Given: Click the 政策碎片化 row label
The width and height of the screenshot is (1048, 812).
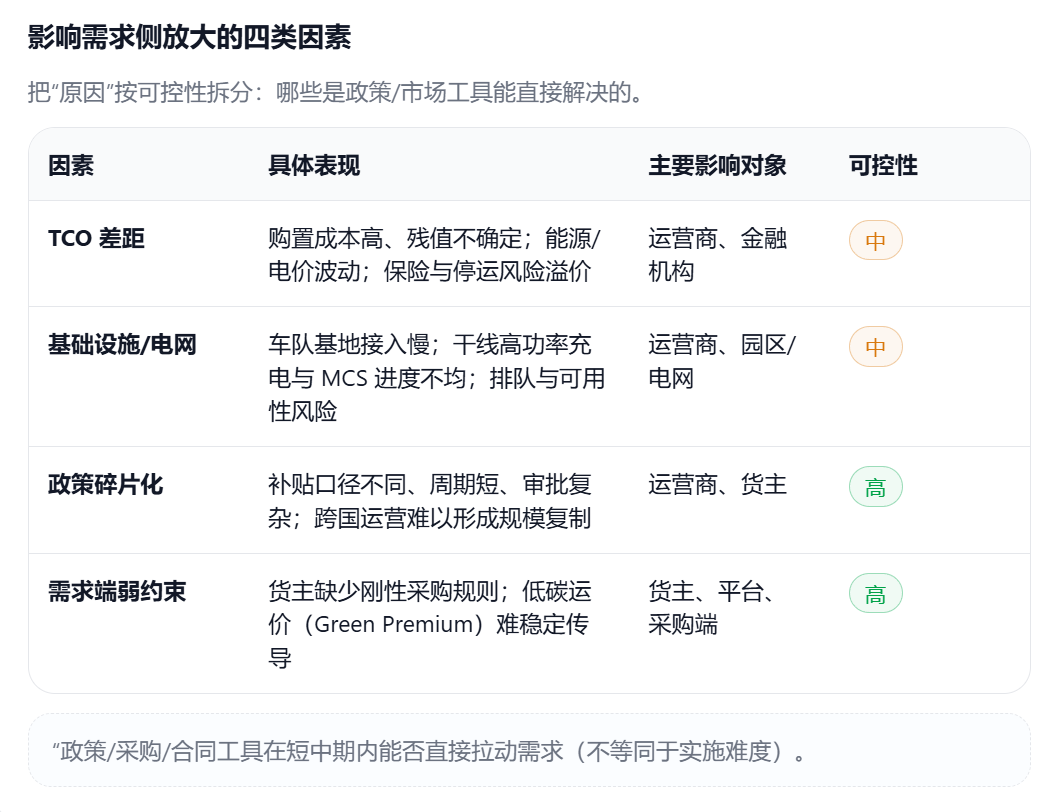Looking at the screenshot, I should tap(105, 485).
